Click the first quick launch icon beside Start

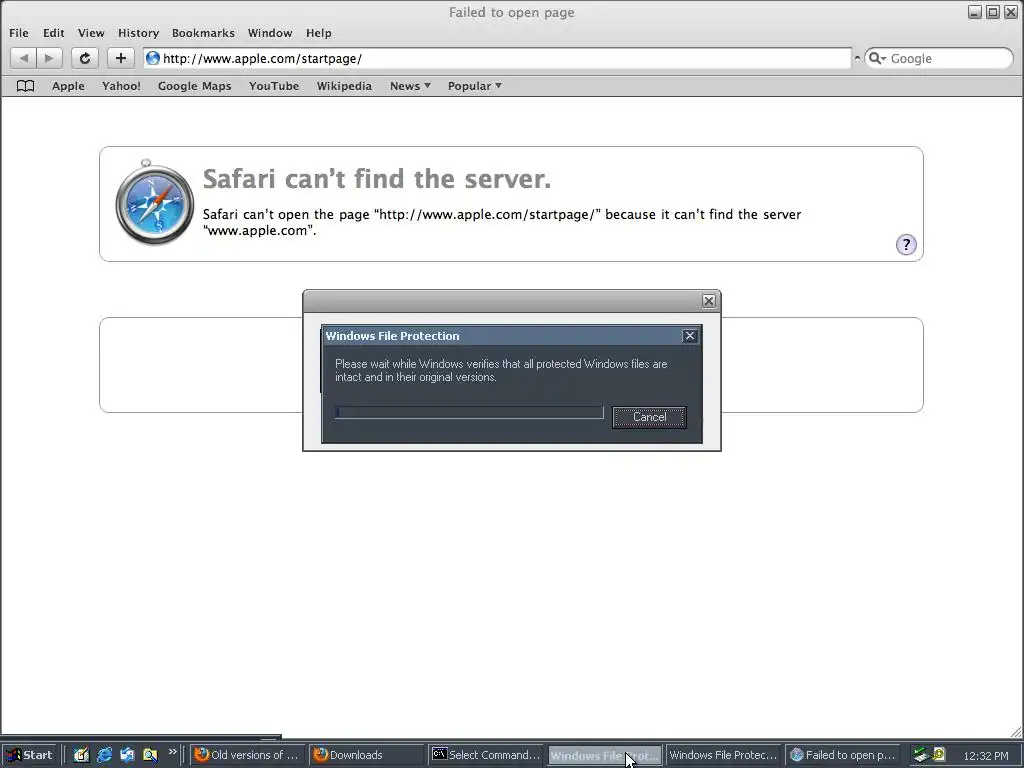point(81,755)
